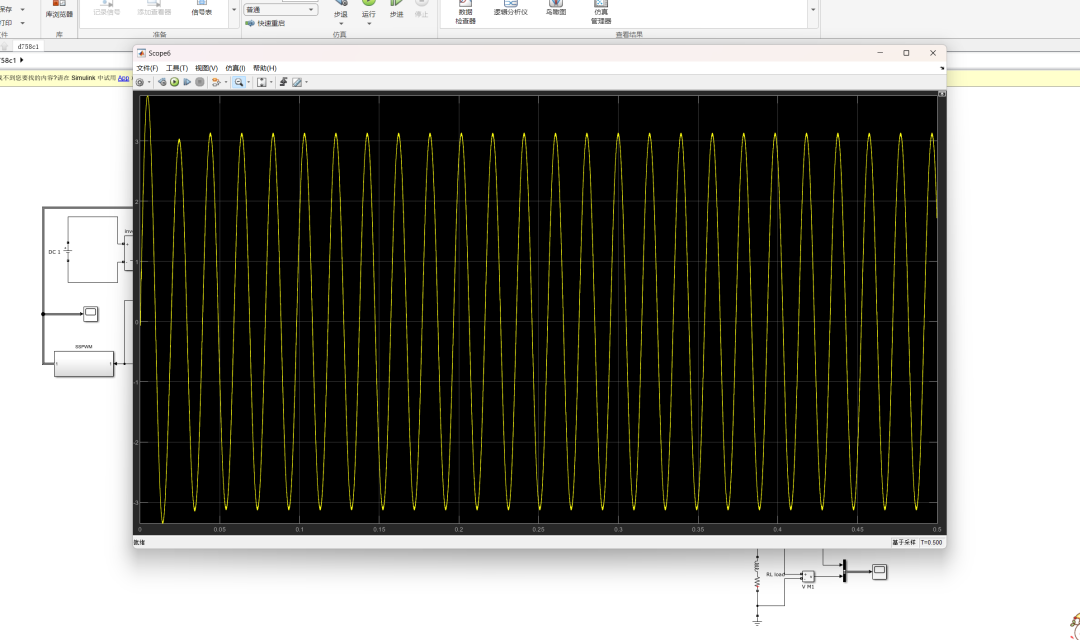Open the 数据检查器 data inspector icon

pyautogui.click(x=465, y=12)
